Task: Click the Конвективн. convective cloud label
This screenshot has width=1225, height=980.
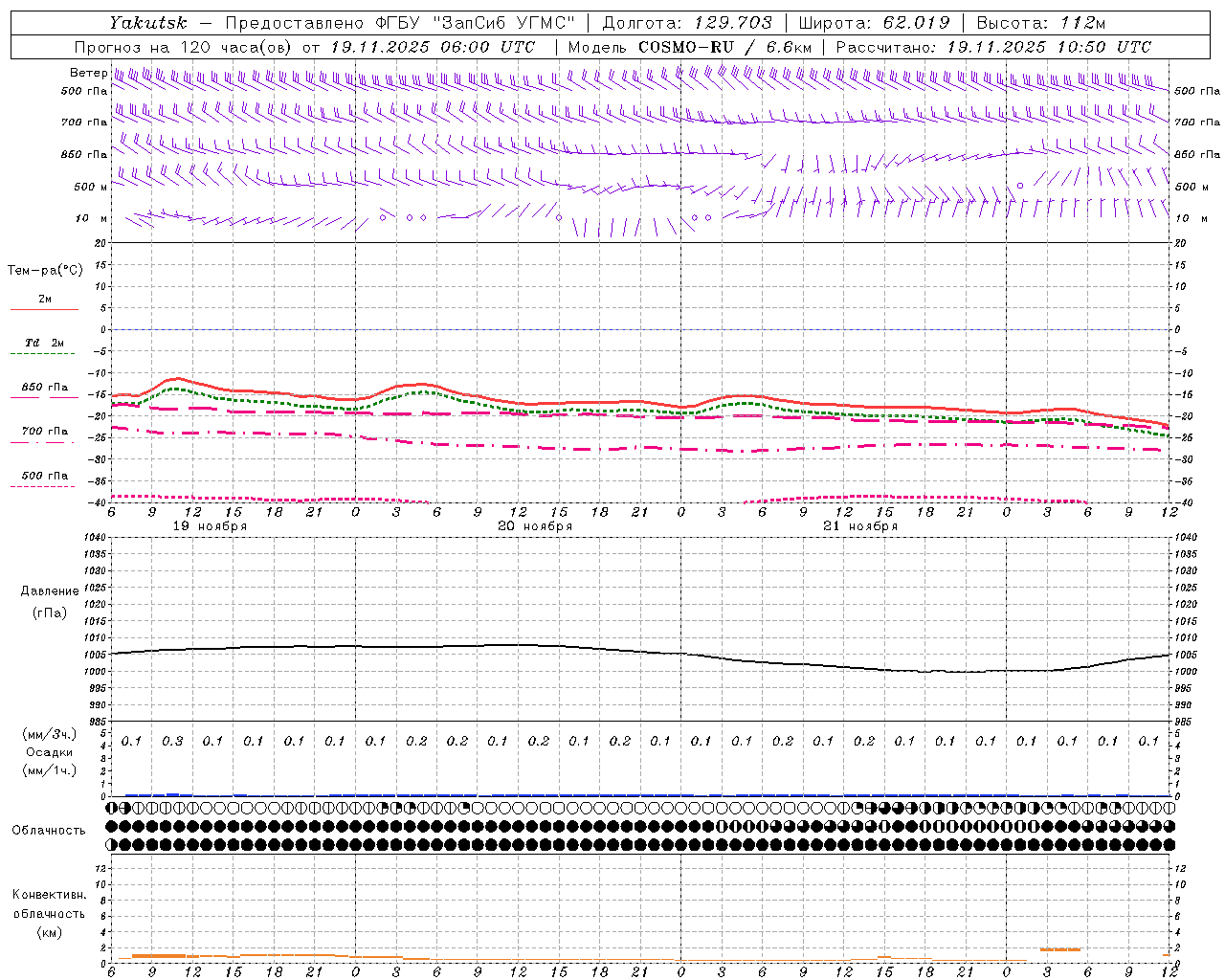Action: (x=49, y=895)
